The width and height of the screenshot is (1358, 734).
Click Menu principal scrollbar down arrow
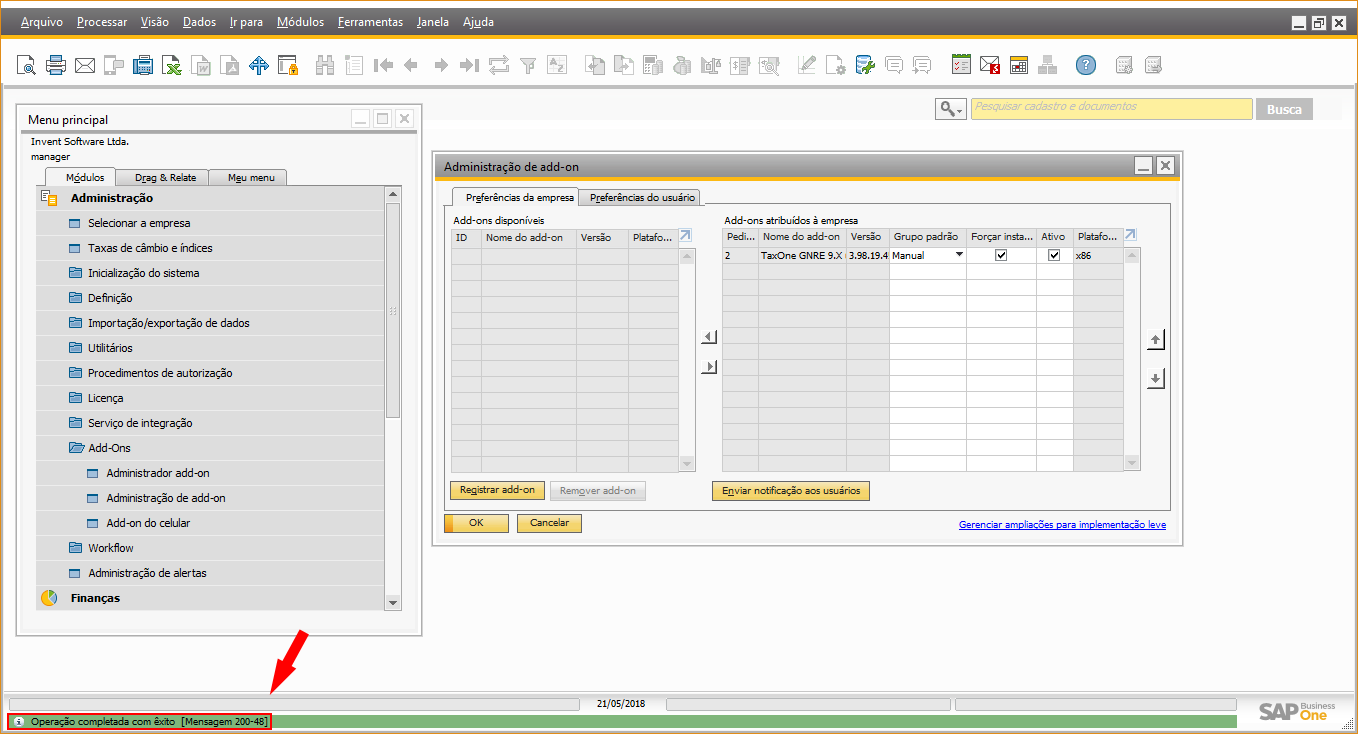[393, 603]
